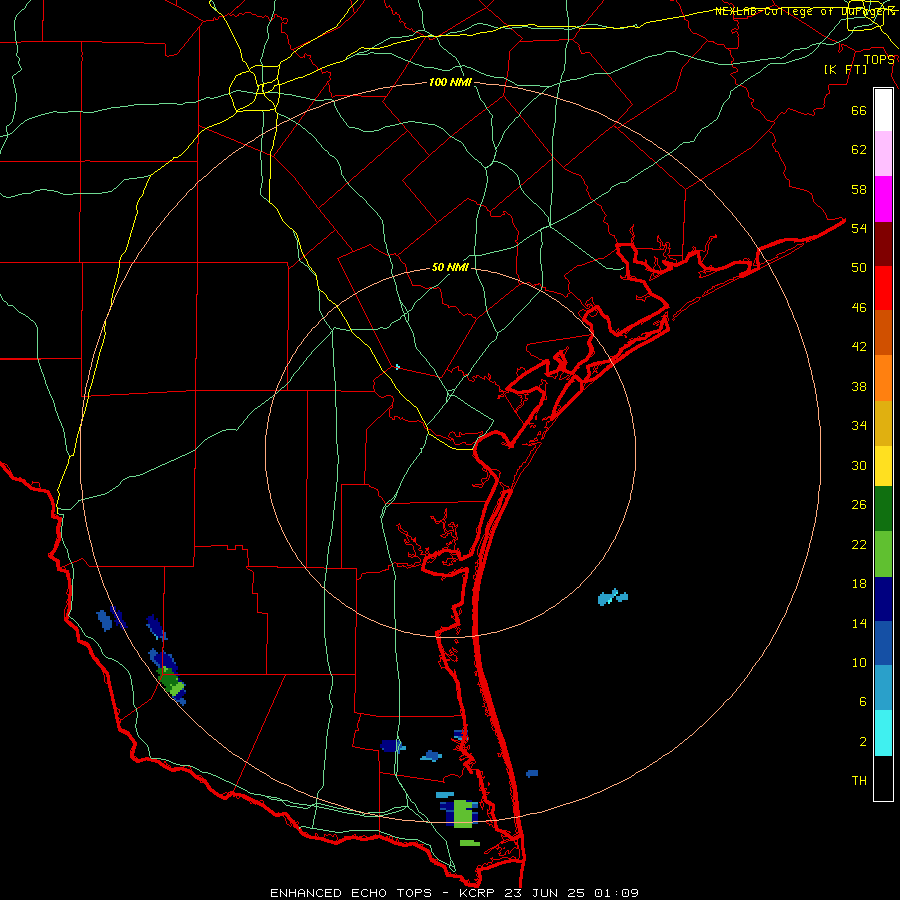Click legend value "10"
The width and height of the screenshot is (900, 900).
(x=859, y=663)
